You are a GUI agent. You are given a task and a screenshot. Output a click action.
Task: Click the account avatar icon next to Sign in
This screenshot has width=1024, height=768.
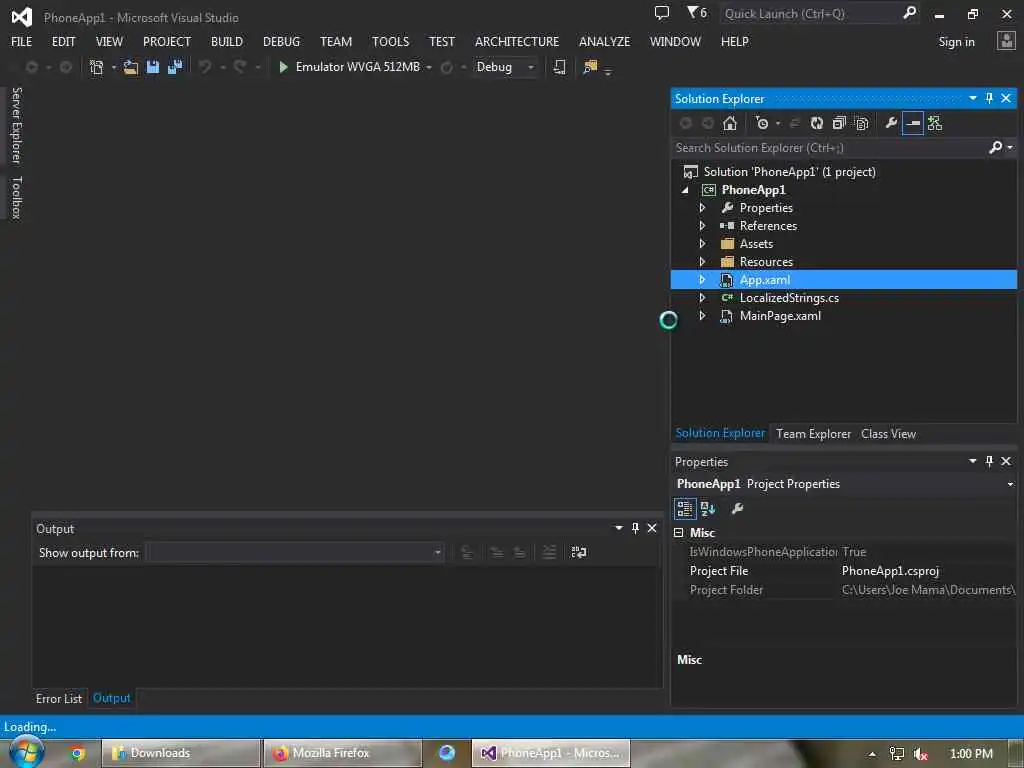1006,41
